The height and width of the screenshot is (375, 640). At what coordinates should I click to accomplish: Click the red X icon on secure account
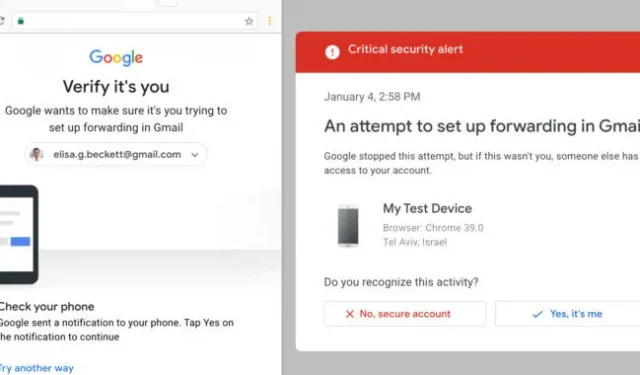point(349,314)
